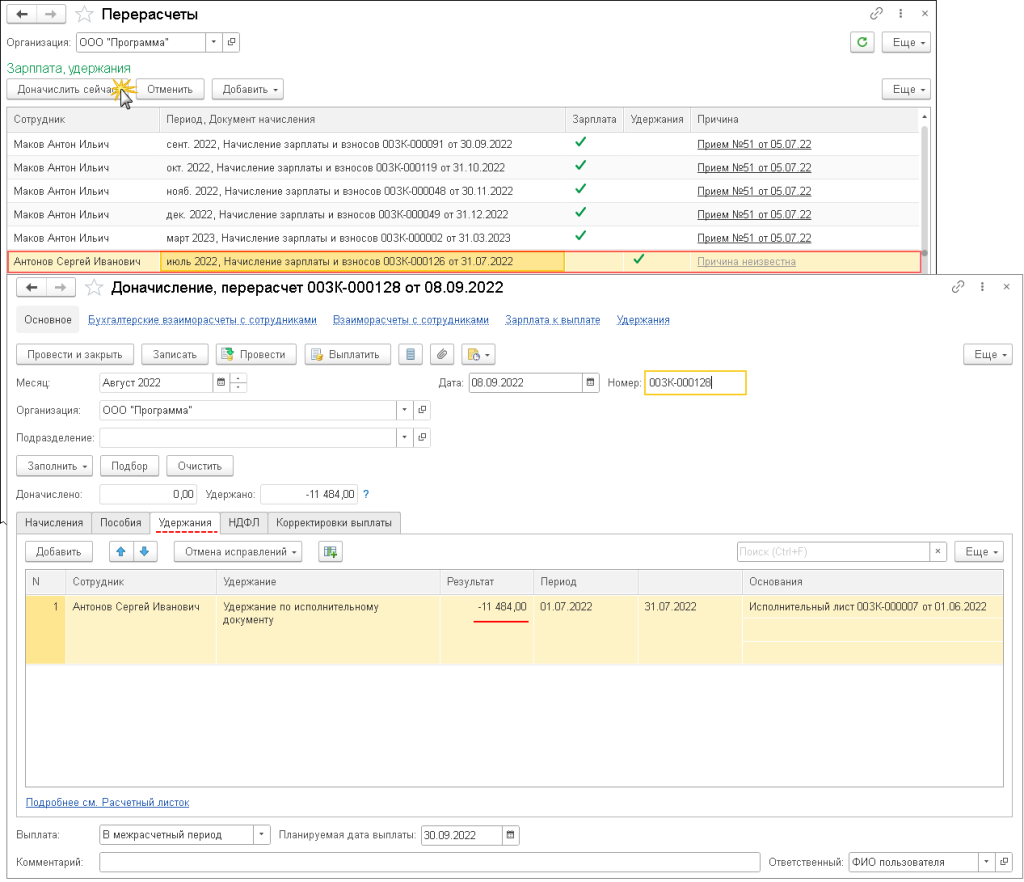Screen dimensions: 1024x882
Task: Copy link icon in Перерасчеты window
Action: coord(876,13)
